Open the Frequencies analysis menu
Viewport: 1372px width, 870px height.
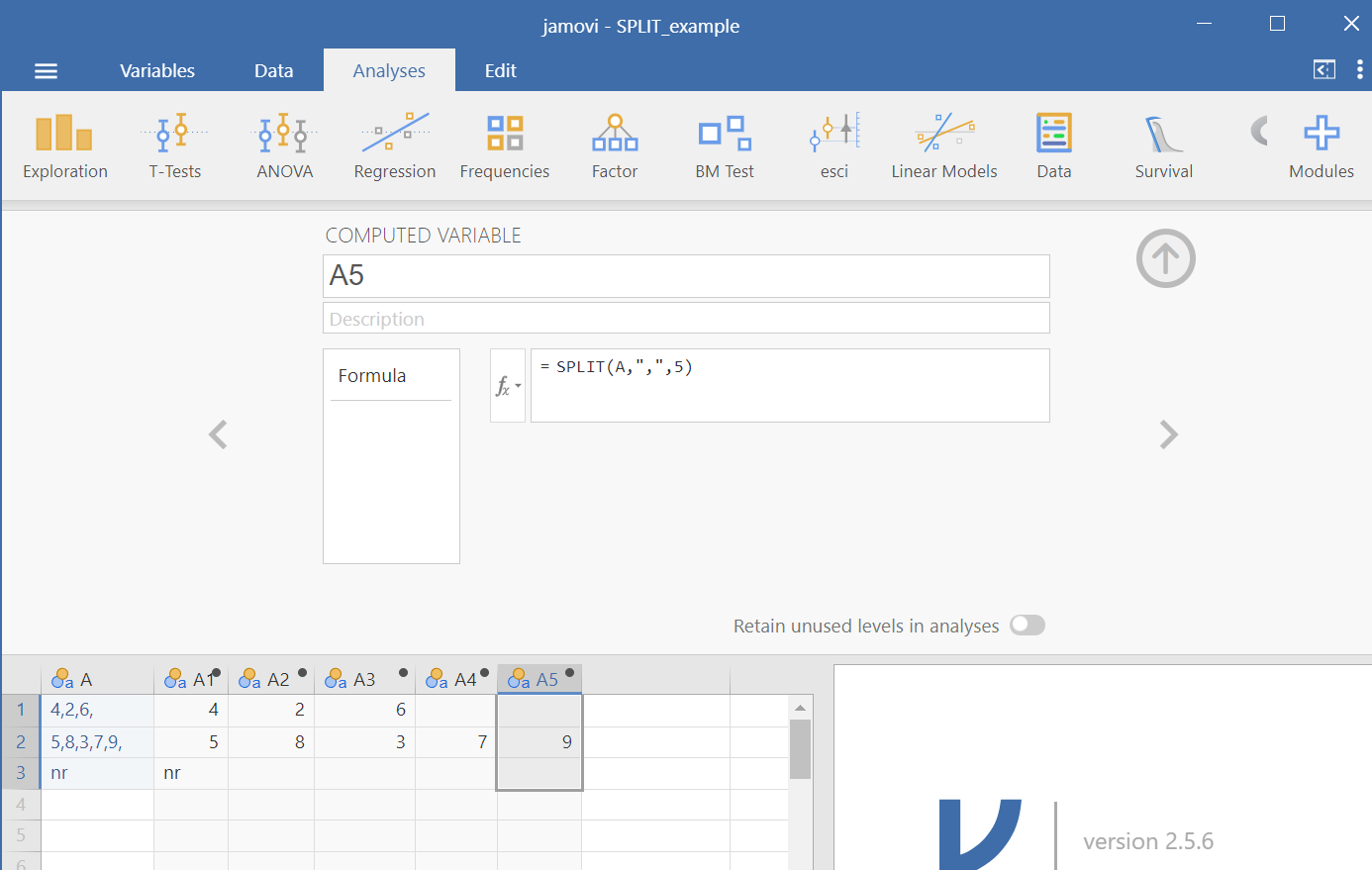(x=505, y=146)
